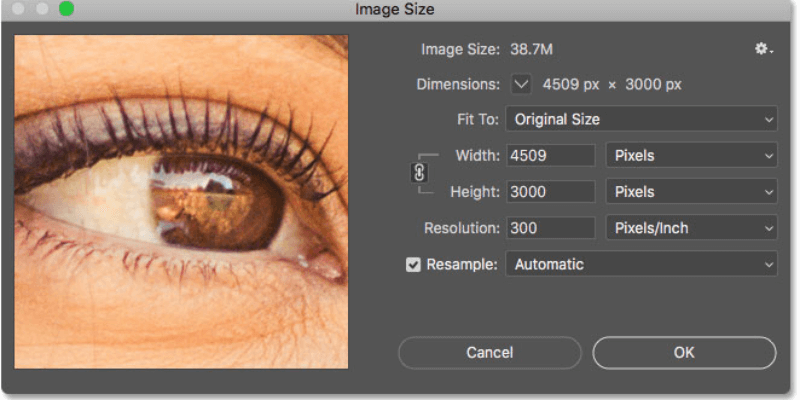Confirm with the OK button
800x400 pixels.
tap(684, 352)
